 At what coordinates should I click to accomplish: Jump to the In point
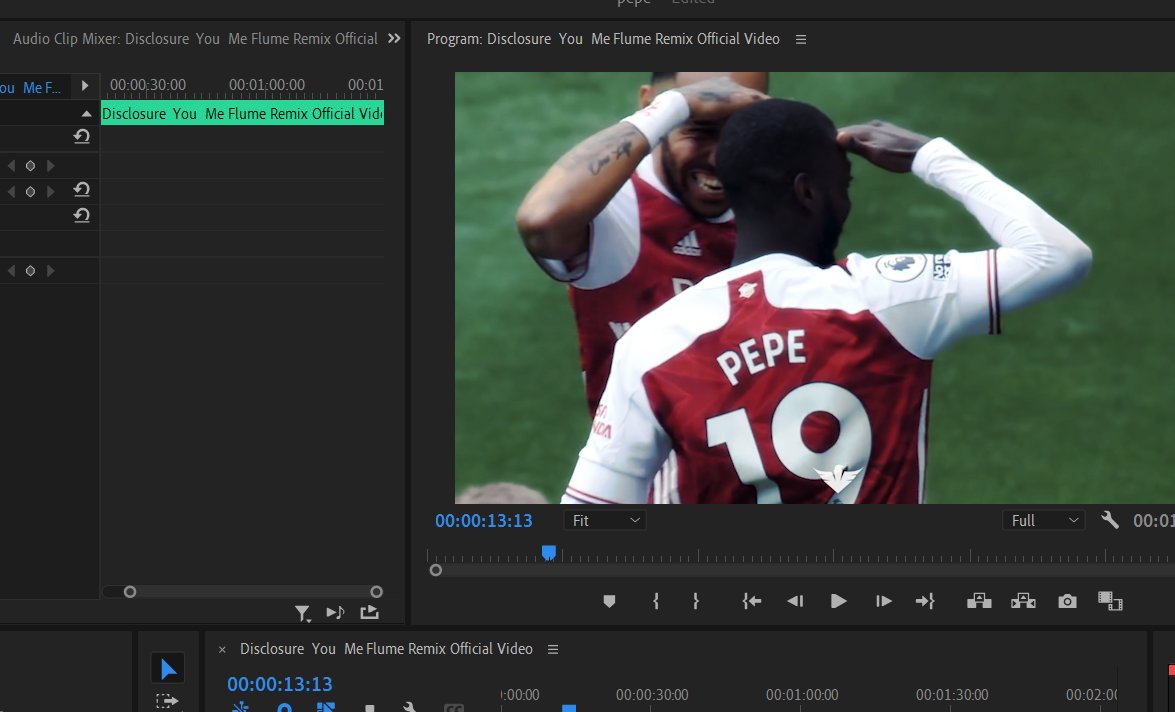click(x=752, y=601)
